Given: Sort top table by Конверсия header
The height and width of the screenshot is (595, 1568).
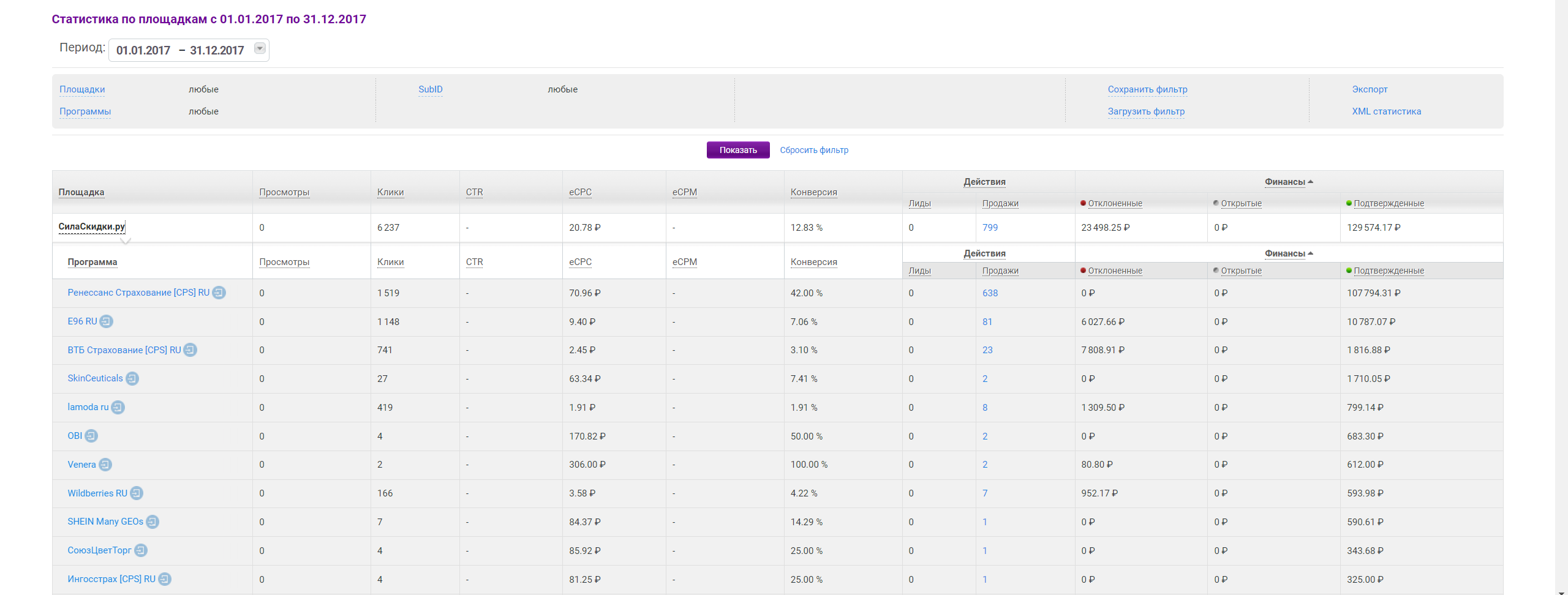Looking at the screenshot, I should 813,192.
